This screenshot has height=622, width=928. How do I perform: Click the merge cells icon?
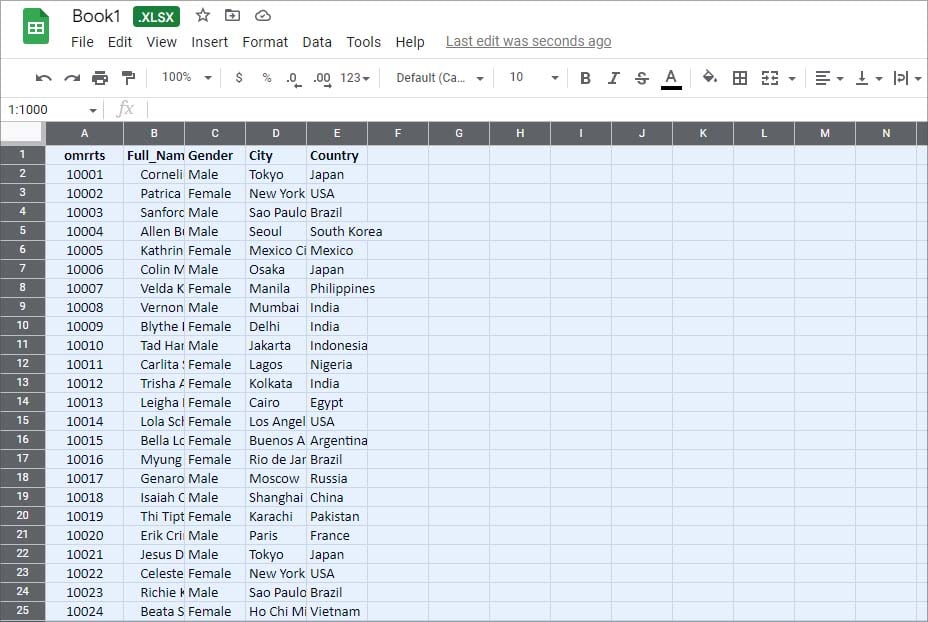[769, 78]
